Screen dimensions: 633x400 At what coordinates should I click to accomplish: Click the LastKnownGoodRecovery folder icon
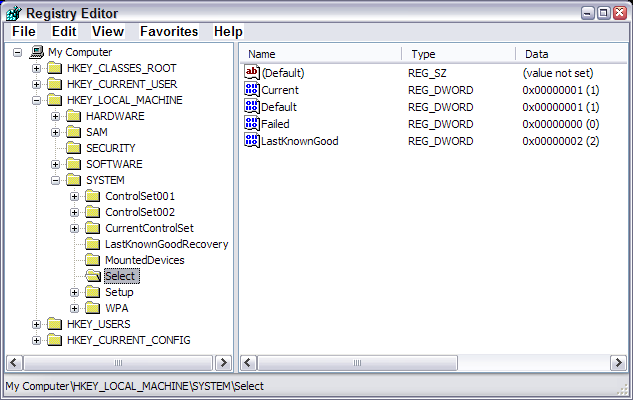coord(92,244)
